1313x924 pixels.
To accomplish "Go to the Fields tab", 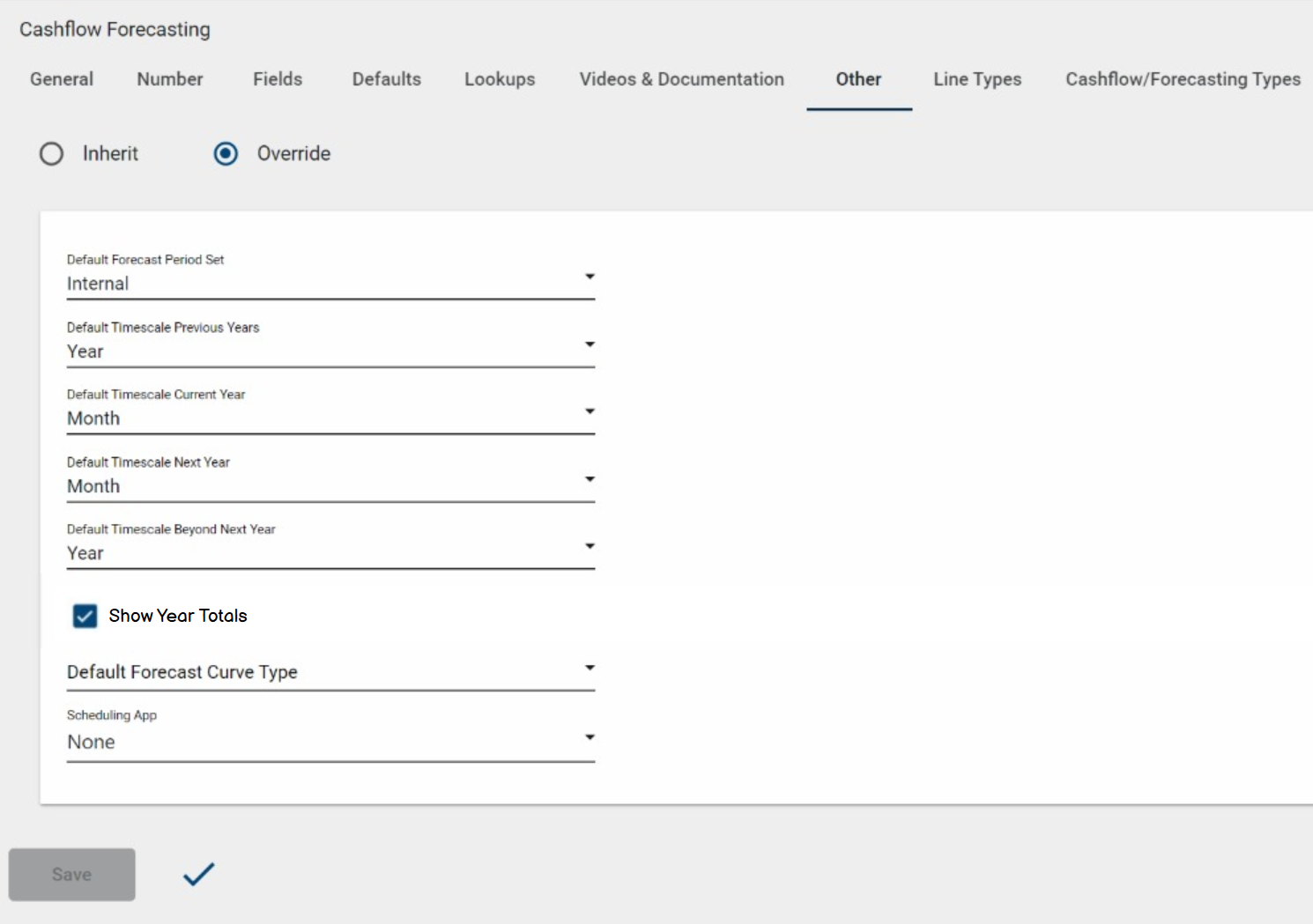I will click(278, 79).
